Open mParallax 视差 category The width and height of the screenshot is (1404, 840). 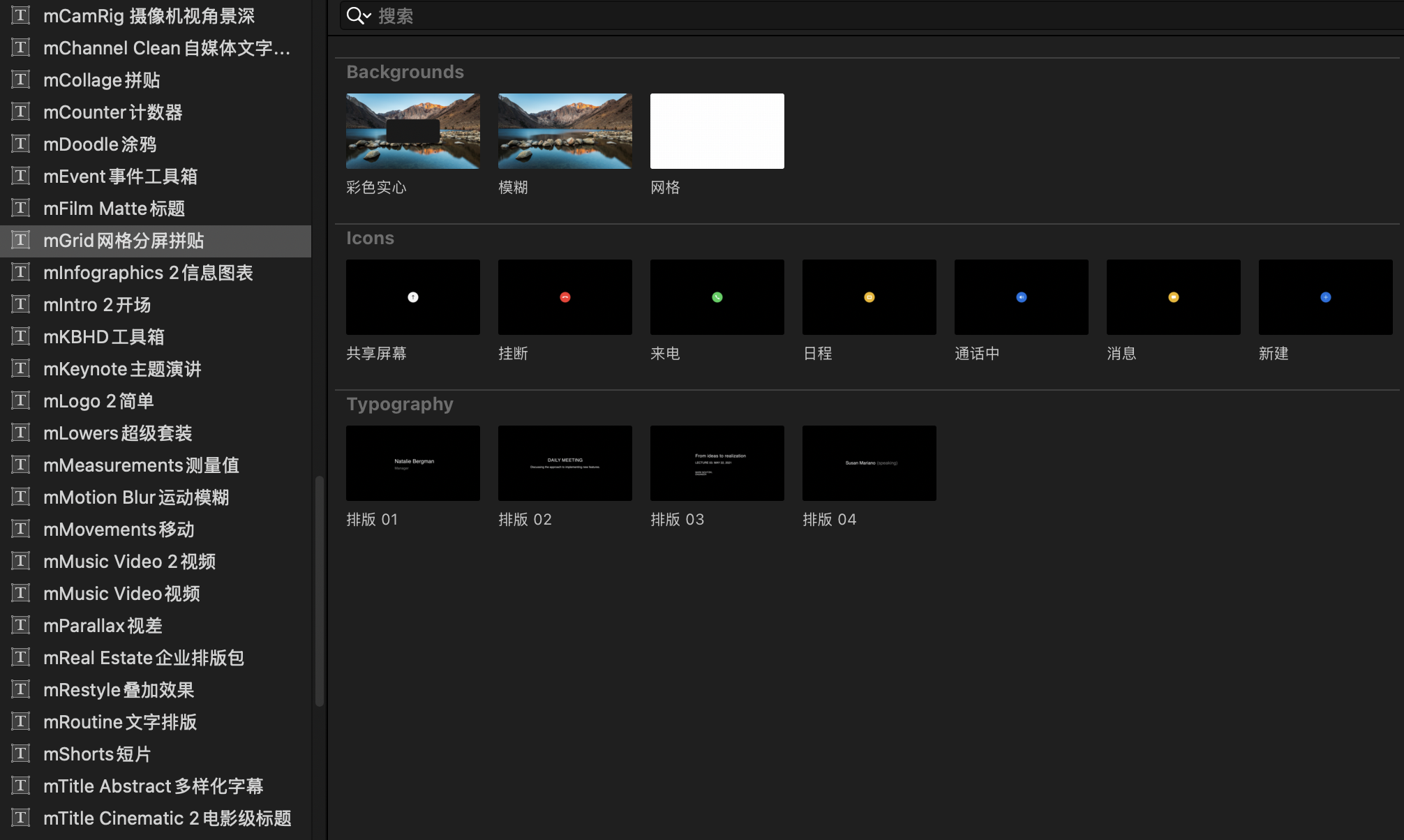[x=156, y=625]
